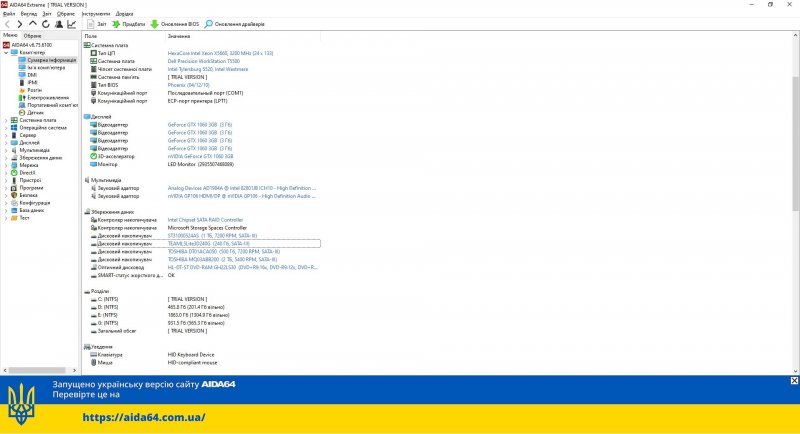Click the Звіт report button

[98, 23]
